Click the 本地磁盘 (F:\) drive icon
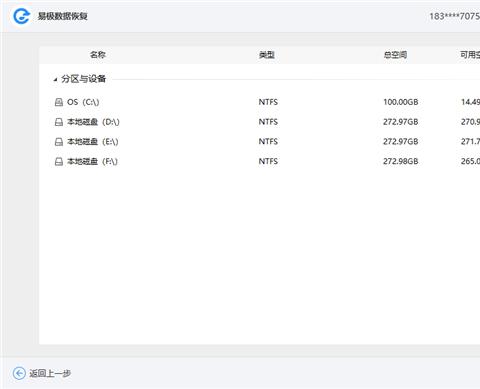The height and width of the screenshot is (389, 480). [x=59, y=162]
